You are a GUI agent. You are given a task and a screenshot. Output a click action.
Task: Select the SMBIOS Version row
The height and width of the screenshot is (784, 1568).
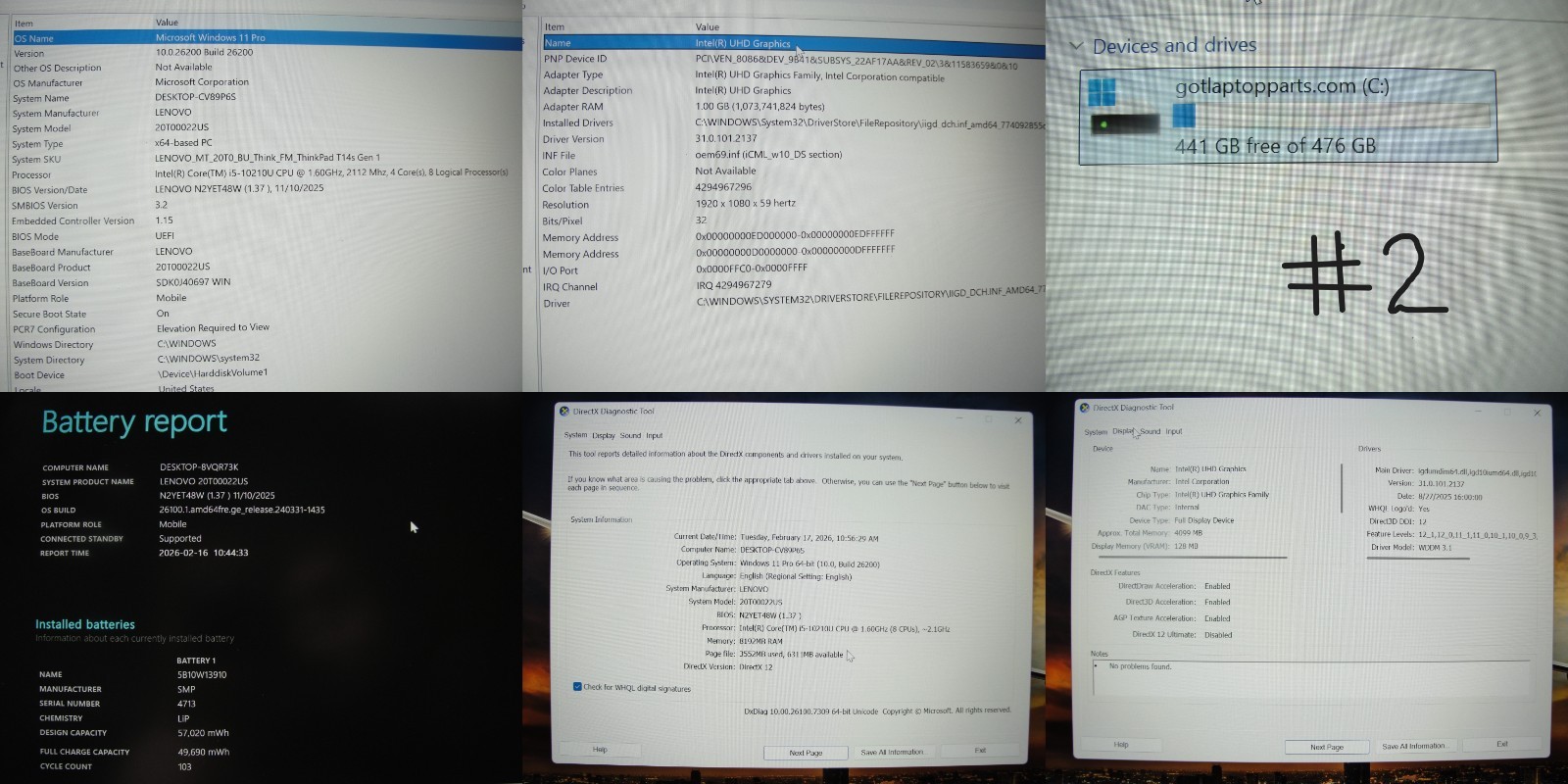click(x=267, y=206)
